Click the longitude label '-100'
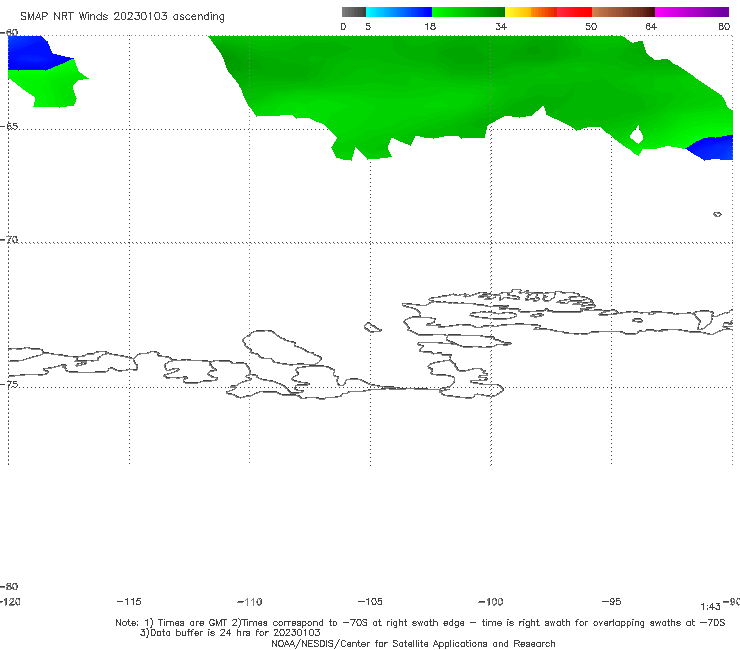Screen dimensions: 740x650 coord(491,601)
